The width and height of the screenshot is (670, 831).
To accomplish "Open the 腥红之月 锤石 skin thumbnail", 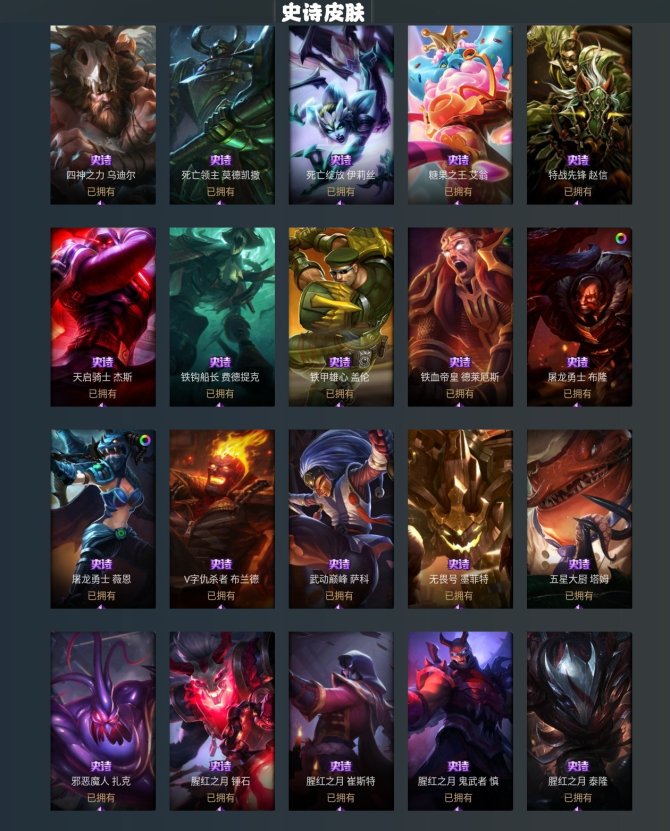I will 222,721.
